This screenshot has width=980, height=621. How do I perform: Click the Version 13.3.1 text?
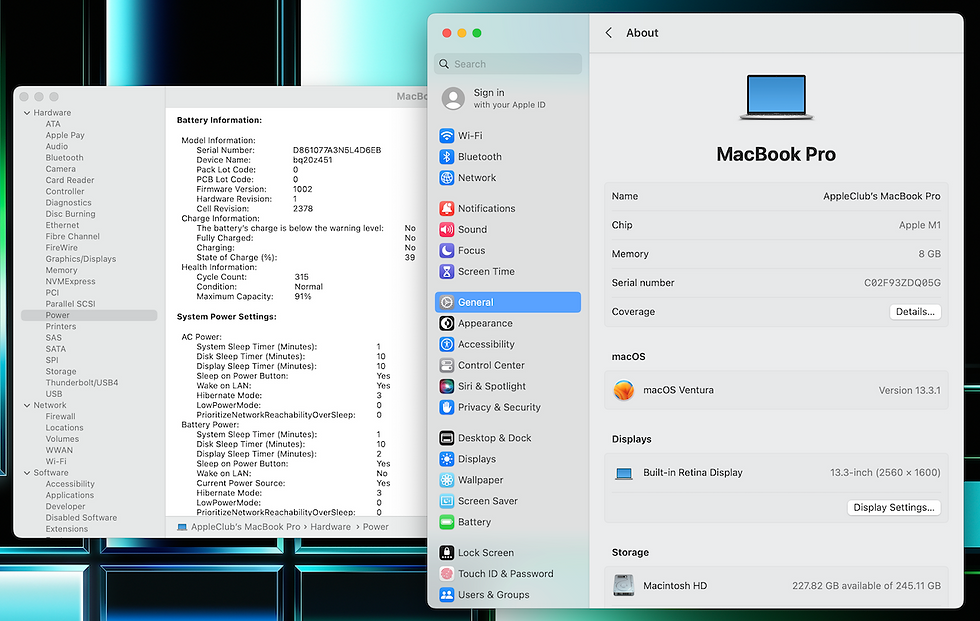coord(909,390)
